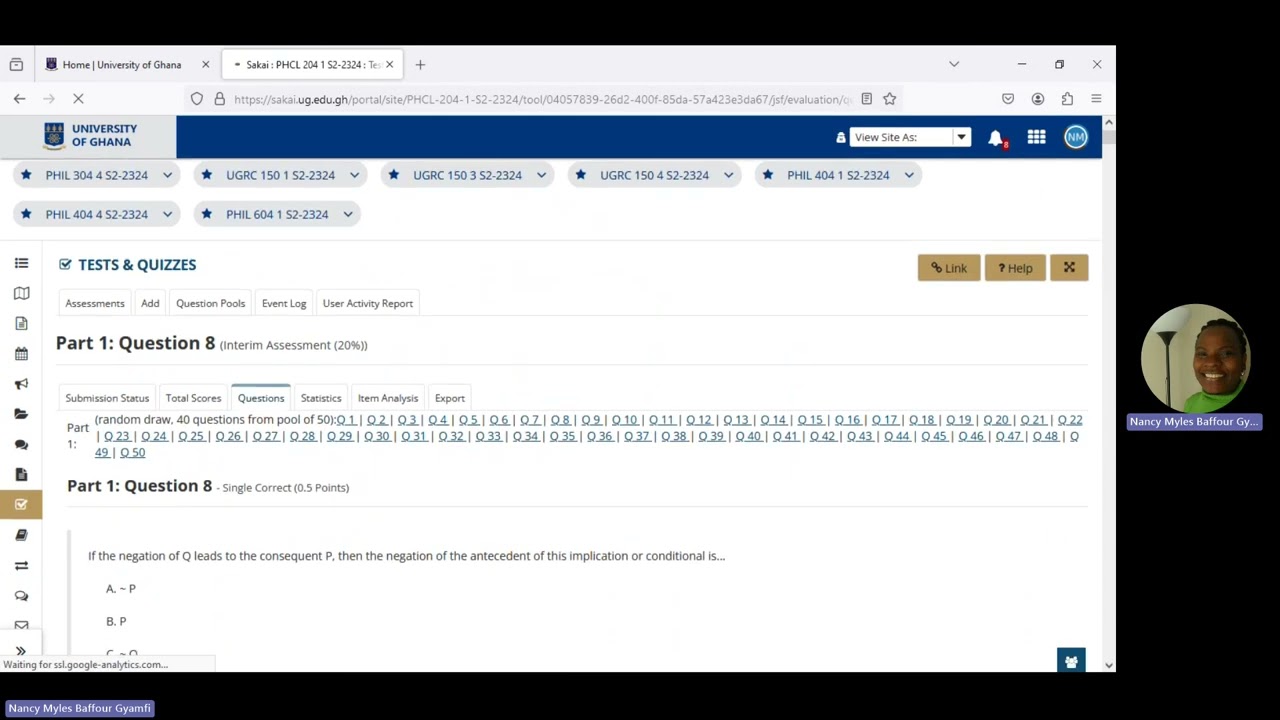The image size is (1280, 720).
Task: Switch to the Export tab
Action: (450, 398)
